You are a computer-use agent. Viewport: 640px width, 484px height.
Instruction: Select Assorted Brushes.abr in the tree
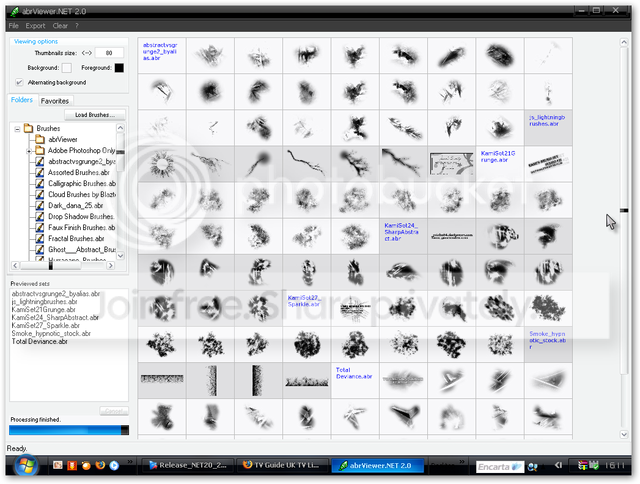pos(79,173)
